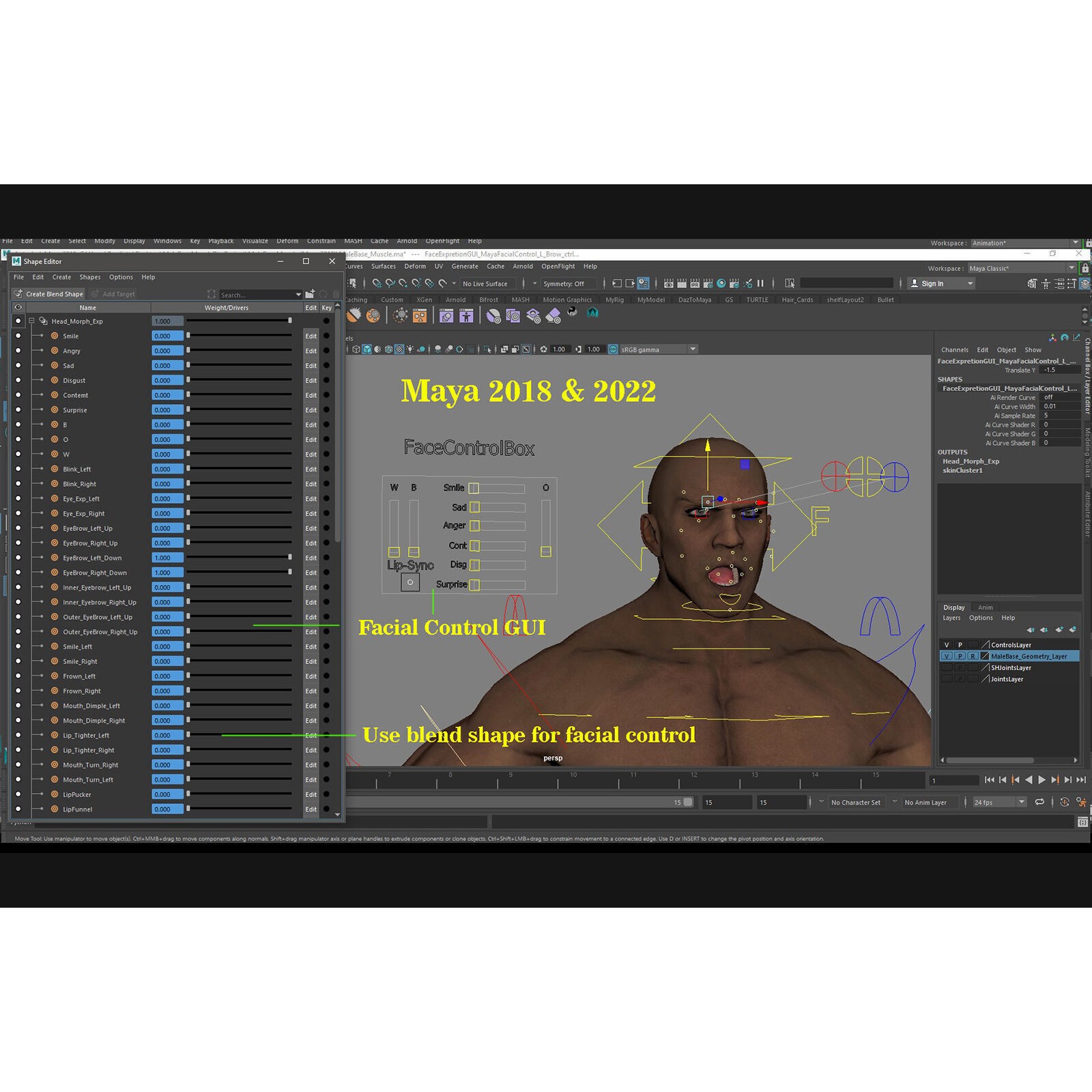Click Edit button for Blink_Left target
Screen dimensions: 1092x1092
click(x=311, y=469)
